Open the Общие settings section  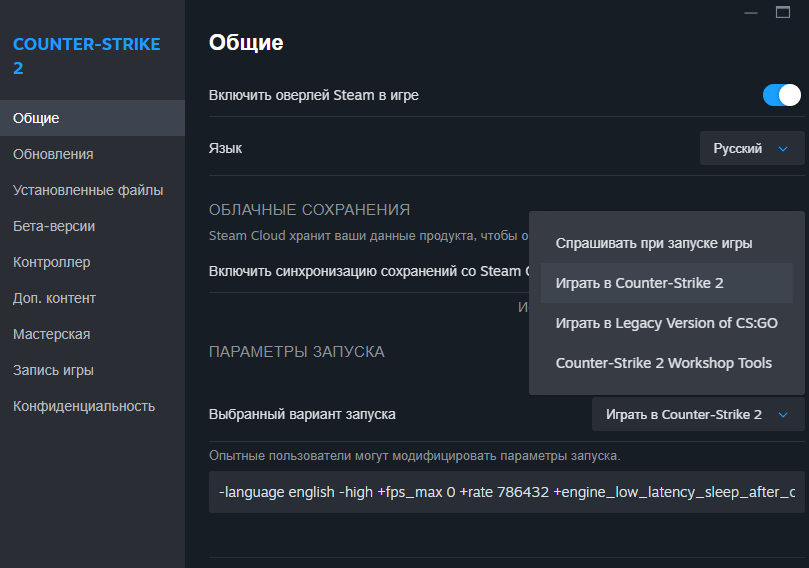(x=92, y=118)
